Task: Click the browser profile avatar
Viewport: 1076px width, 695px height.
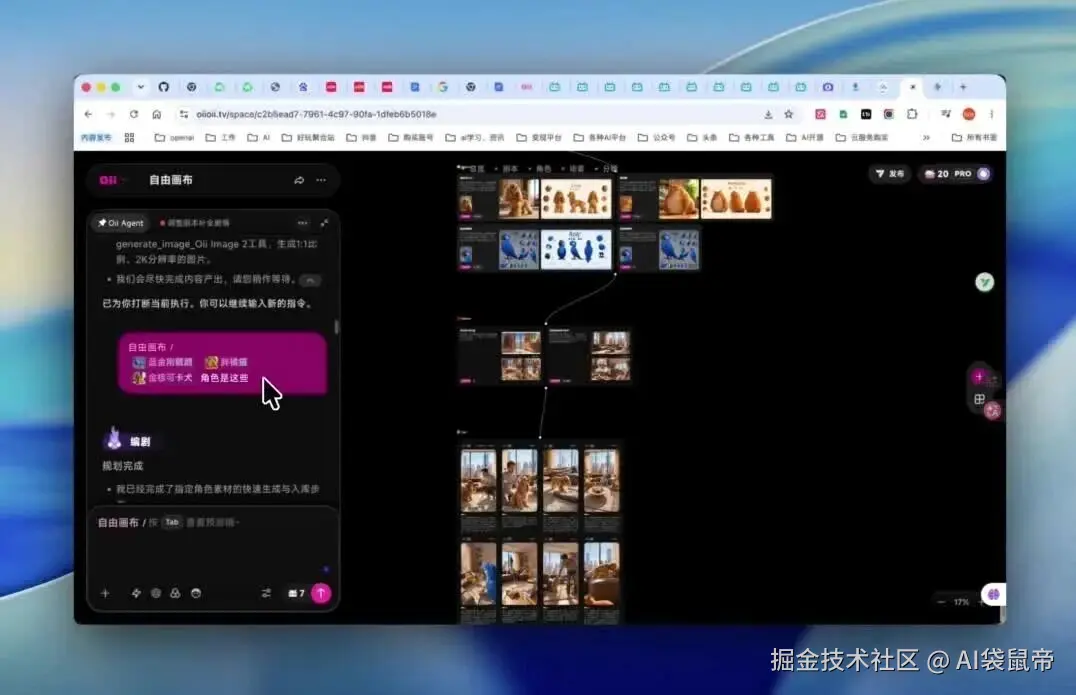Action: pyautogui.click(x=969, y=114)
